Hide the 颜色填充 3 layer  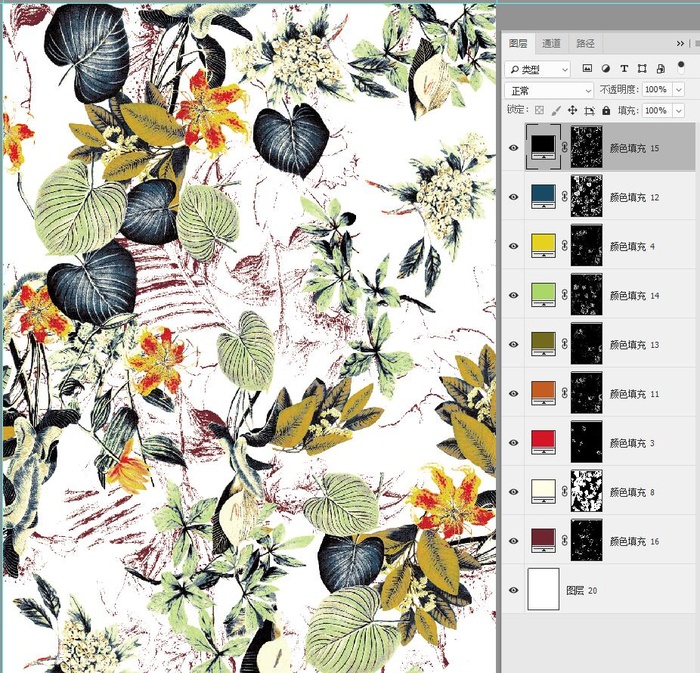coord(514,442)
